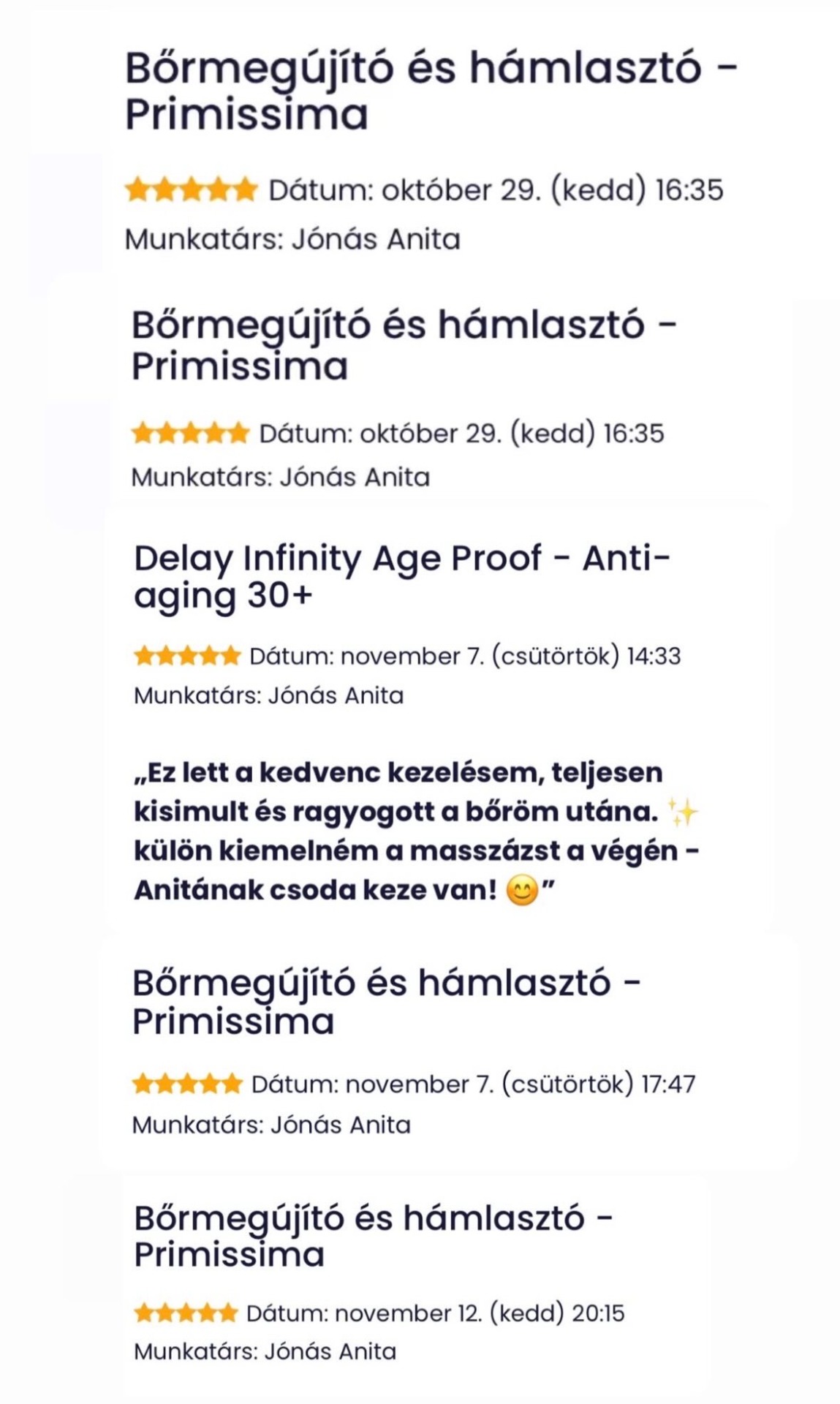
Task: Select the topmost Bőrmegújító és hámlasztó heading
Action: pyautogui.click(x=431, y=91)
